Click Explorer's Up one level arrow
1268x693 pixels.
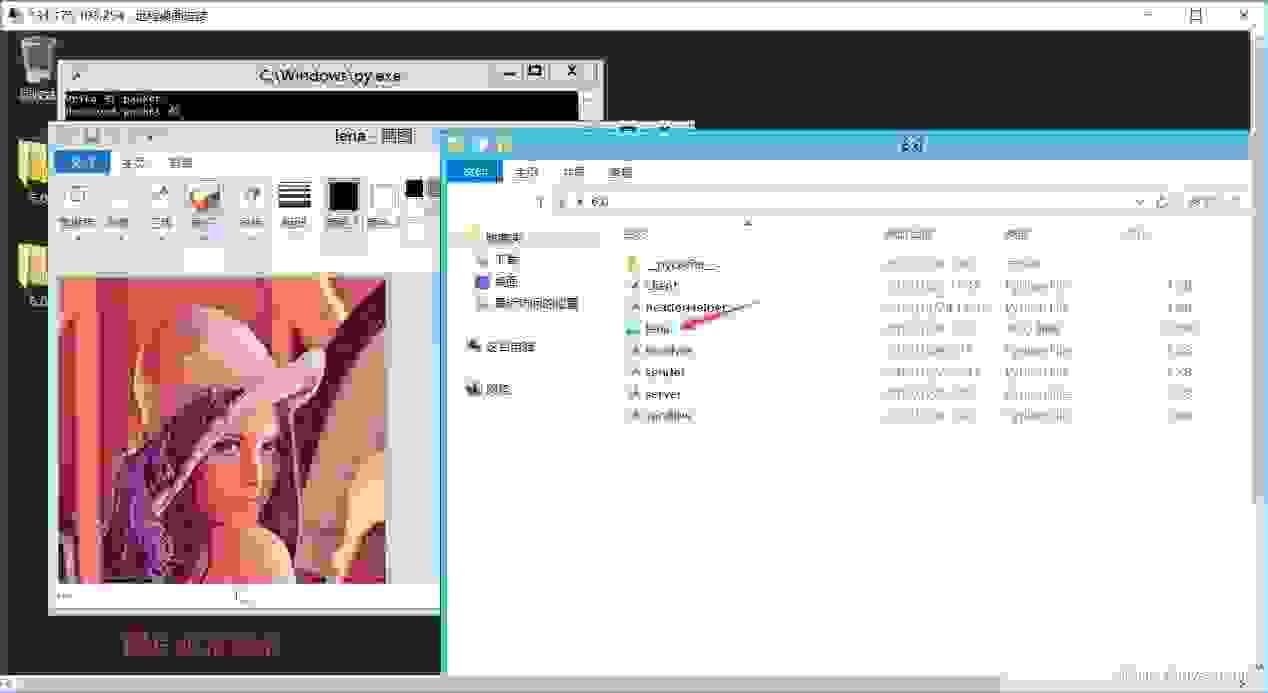(539, 202)
